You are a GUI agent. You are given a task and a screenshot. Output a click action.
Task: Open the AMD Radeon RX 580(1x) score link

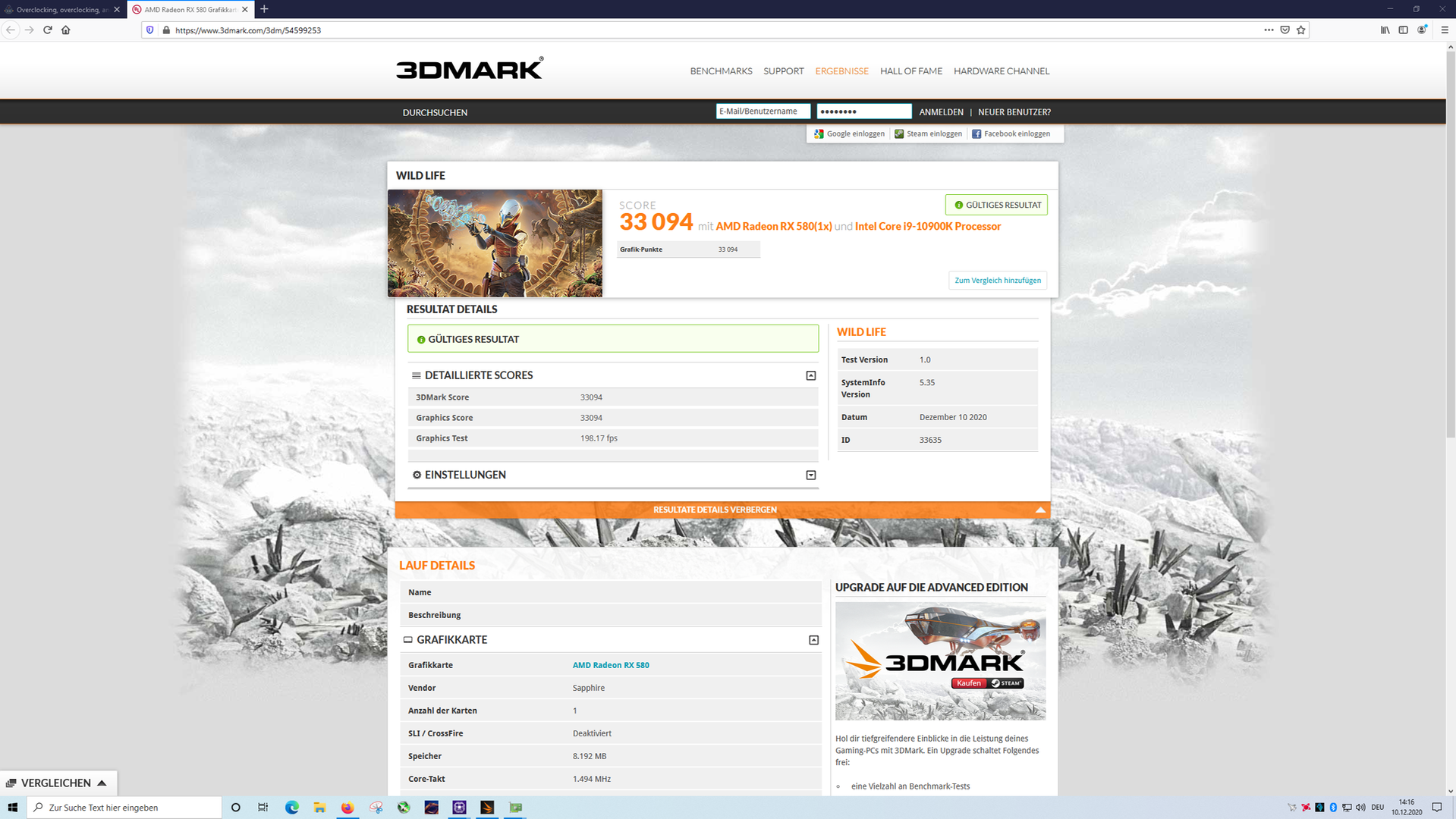[773, 226]
